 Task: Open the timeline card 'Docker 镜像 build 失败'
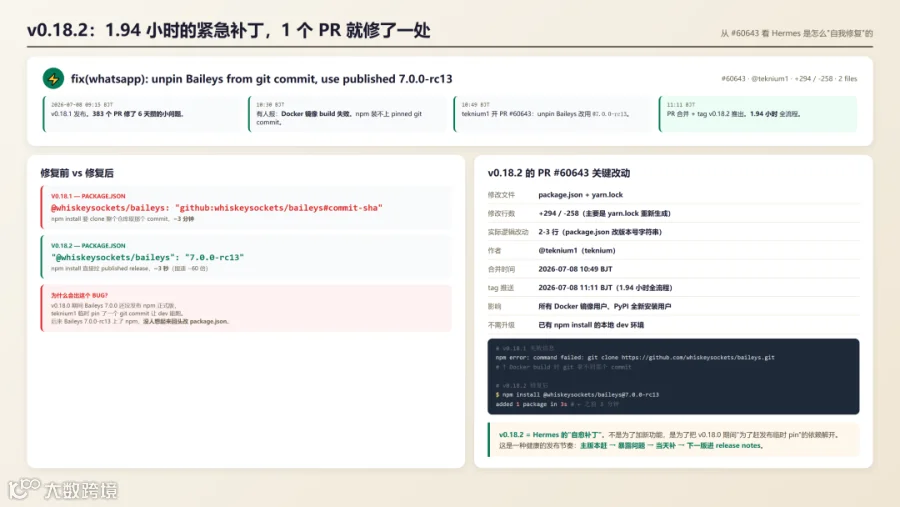coord(348,114)
